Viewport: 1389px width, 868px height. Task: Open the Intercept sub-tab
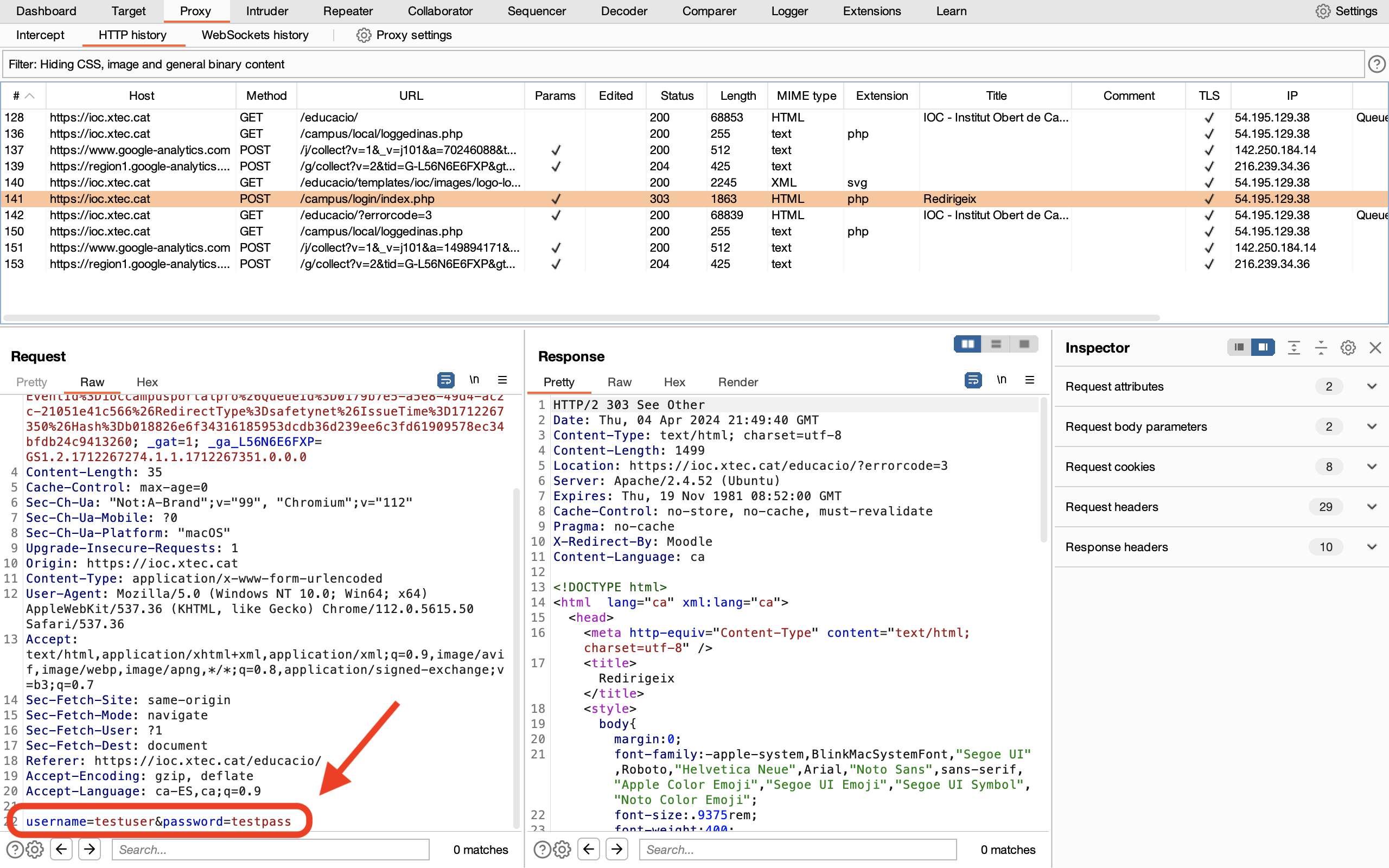click(x=40, y=35)
